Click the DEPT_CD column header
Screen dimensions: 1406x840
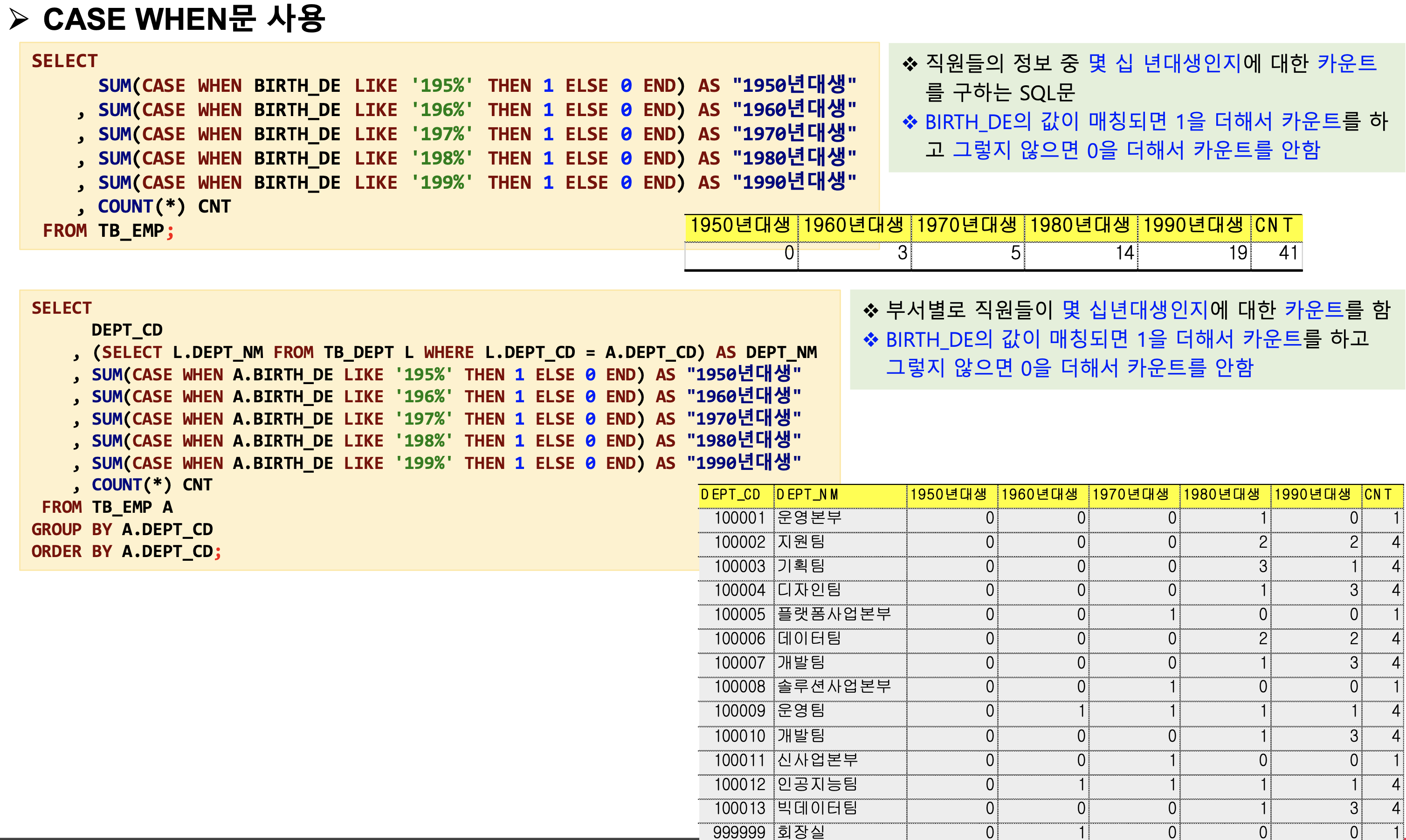pyautogui.click(x=731, y=495)
